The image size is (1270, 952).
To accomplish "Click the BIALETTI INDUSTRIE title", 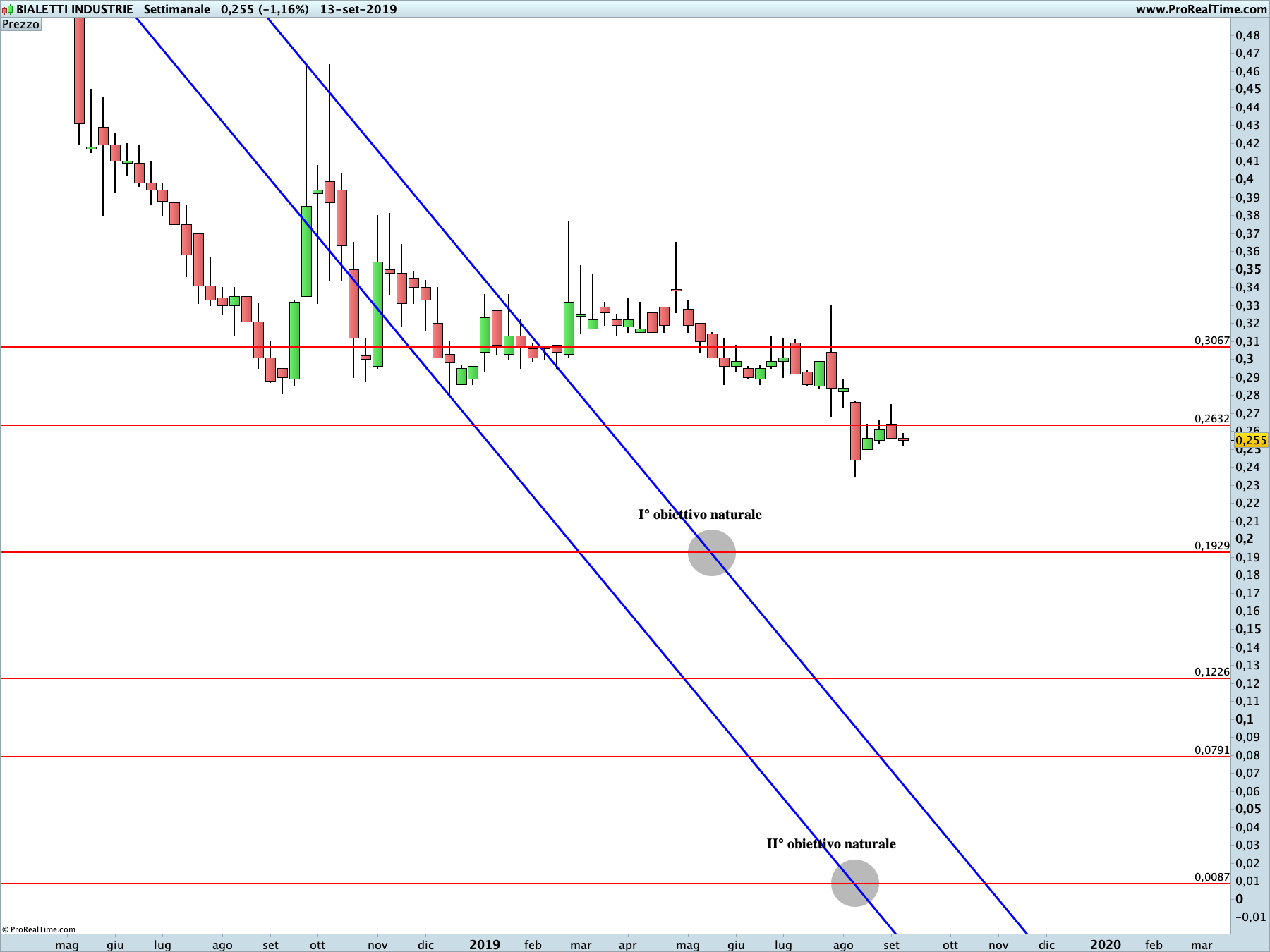I will coord(75,9).
